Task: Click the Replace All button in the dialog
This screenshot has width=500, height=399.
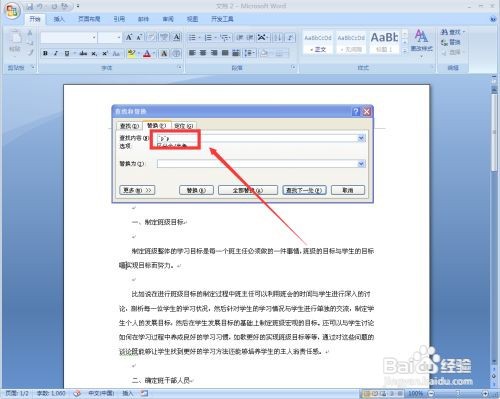Action: click(248, 190)
